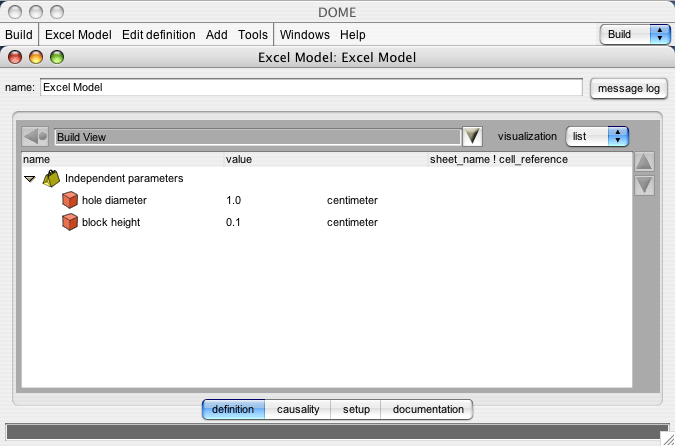This screenshot has height=446, width=675.
Task: Close the Excel Model window with red button
Action: coord(15,57)
